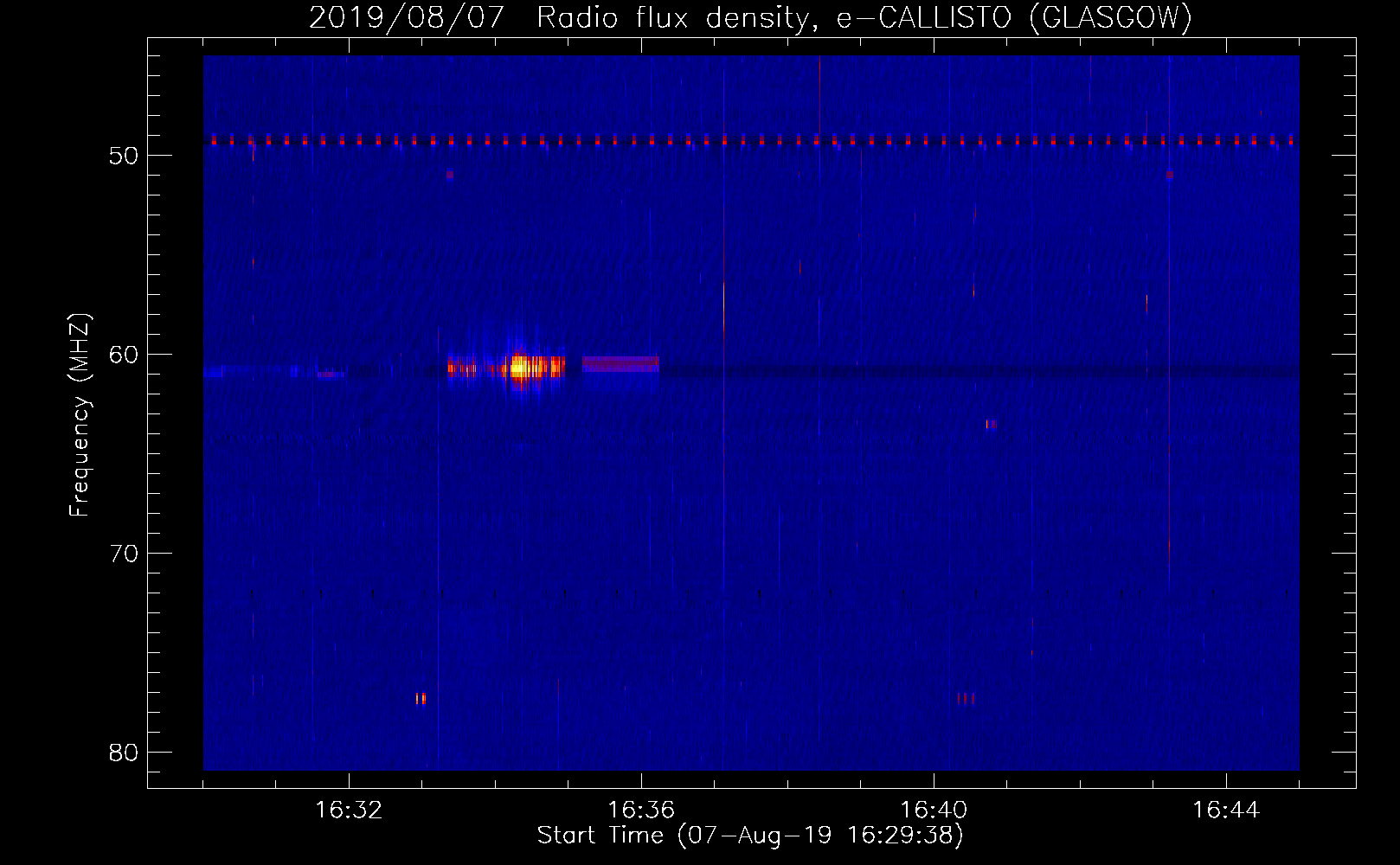Click the 80 frequency tick label
Image resolution: width=1400 pixels, height=865 pixels.
click(x=124, y=753)
